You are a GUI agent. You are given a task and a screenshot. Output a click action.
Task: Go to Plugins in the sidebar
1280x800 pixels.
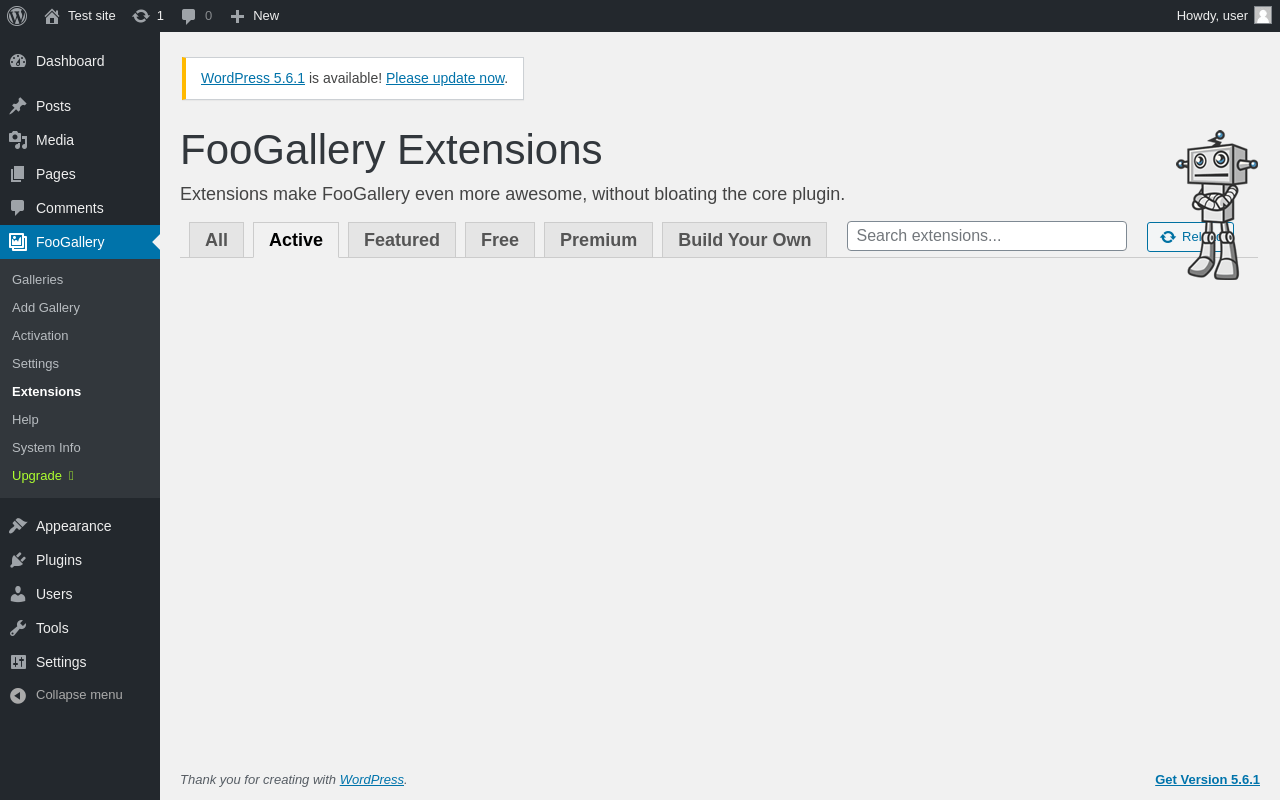59,560
